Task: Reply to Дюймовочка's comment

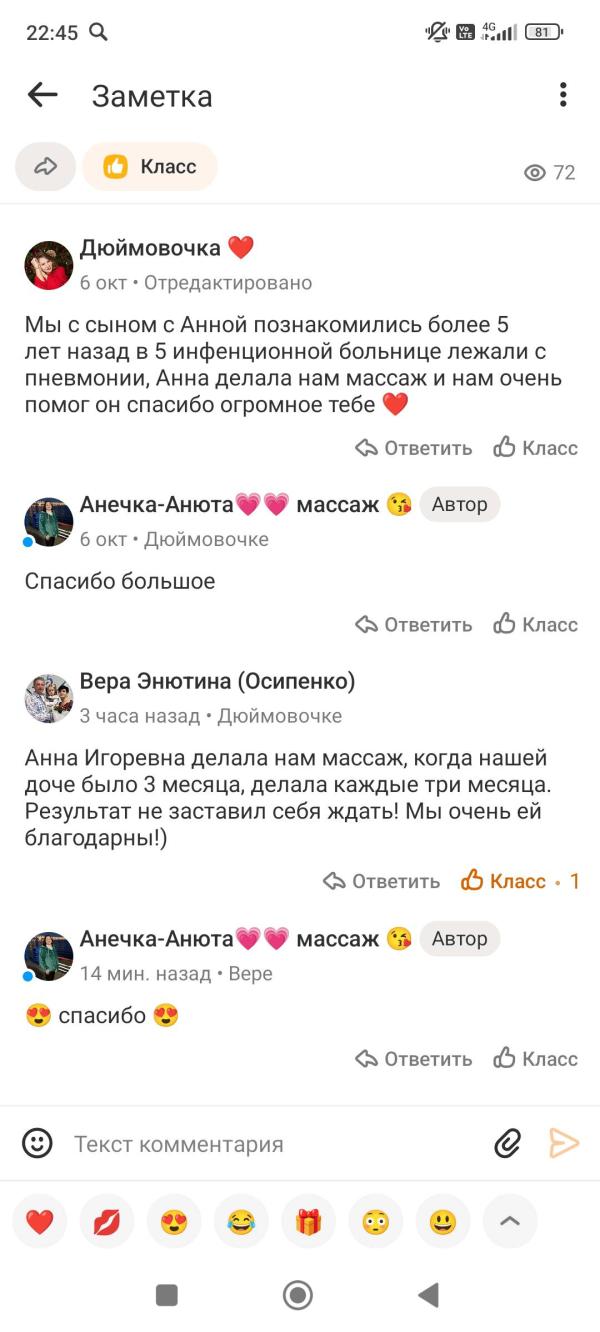Action: (x=414, y=448)
